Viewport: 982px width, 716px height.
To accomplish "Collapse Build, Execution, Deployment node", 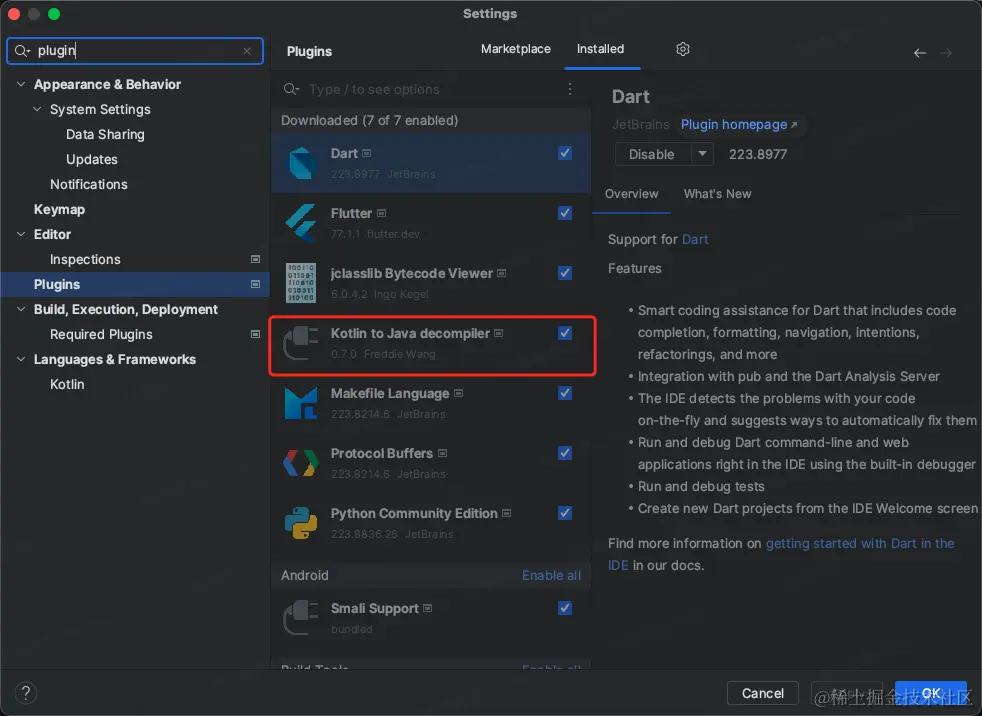I will click(21, 309).
